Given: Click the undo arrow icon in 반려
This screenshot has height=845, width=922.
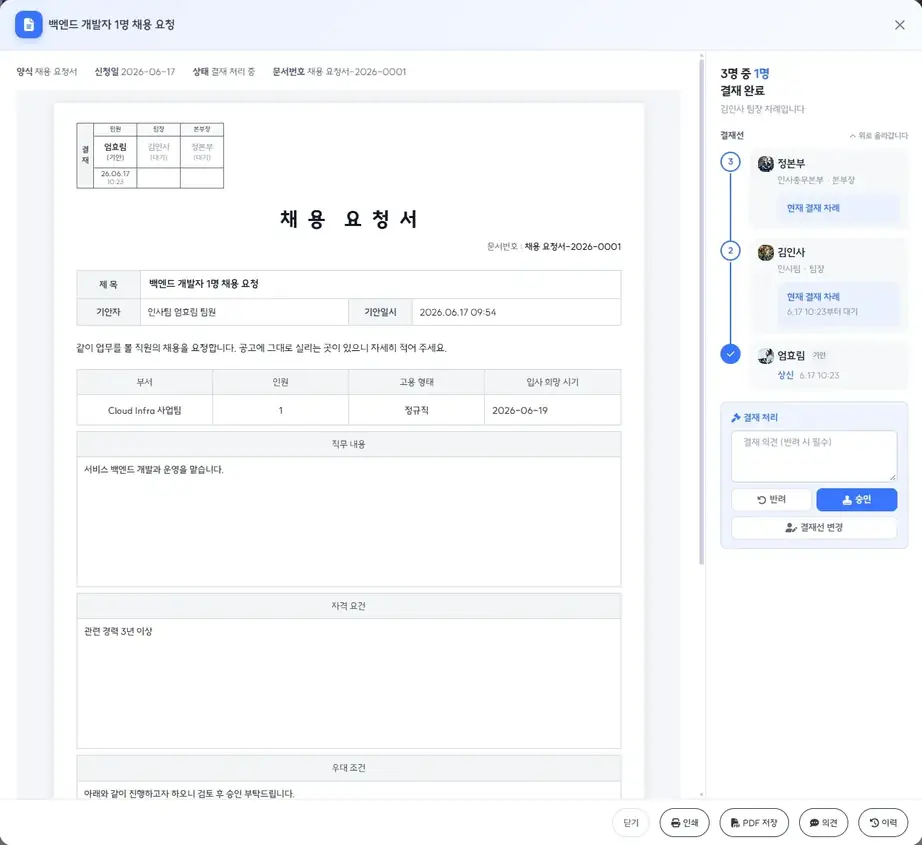Looking at the screenshot, I should pos(761,500).
